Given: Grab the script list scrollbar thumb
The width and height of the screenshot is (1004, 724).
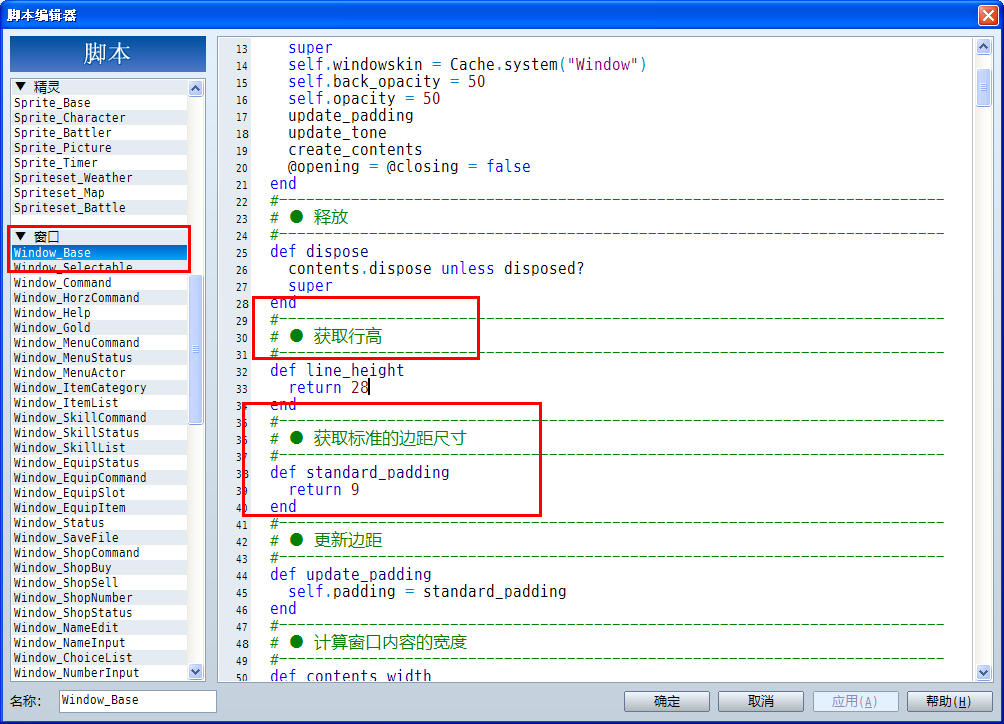Looking at the screenshot, I should (196, 350).
